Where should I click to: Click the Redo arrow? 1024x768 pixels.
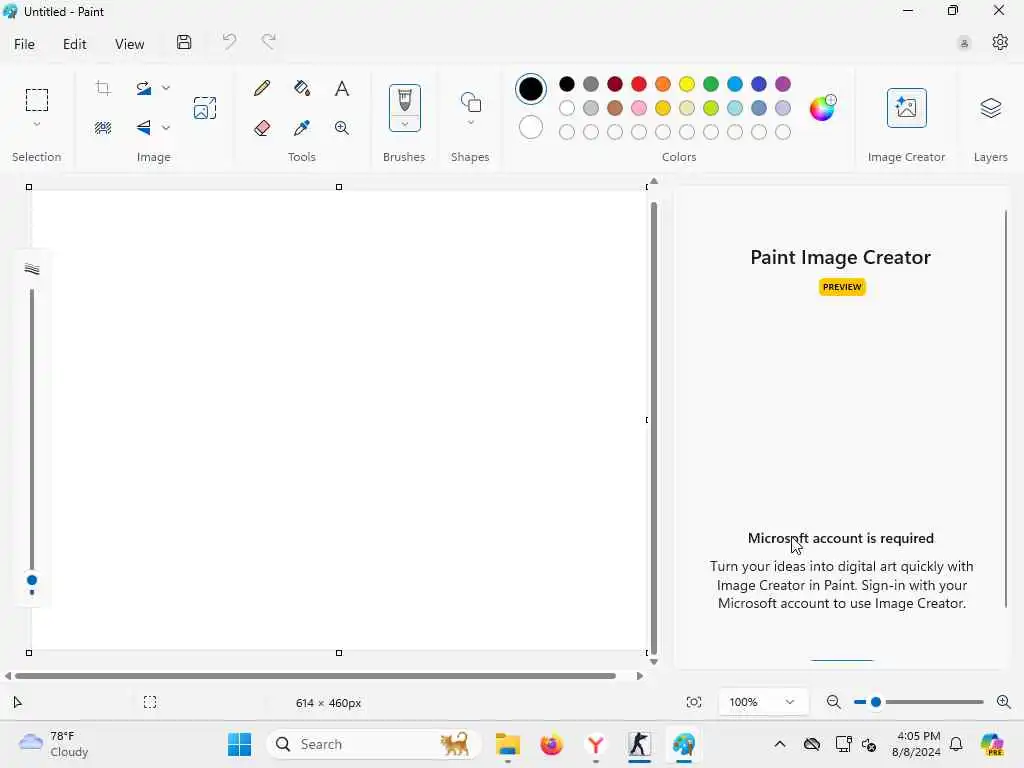point(268,42)
